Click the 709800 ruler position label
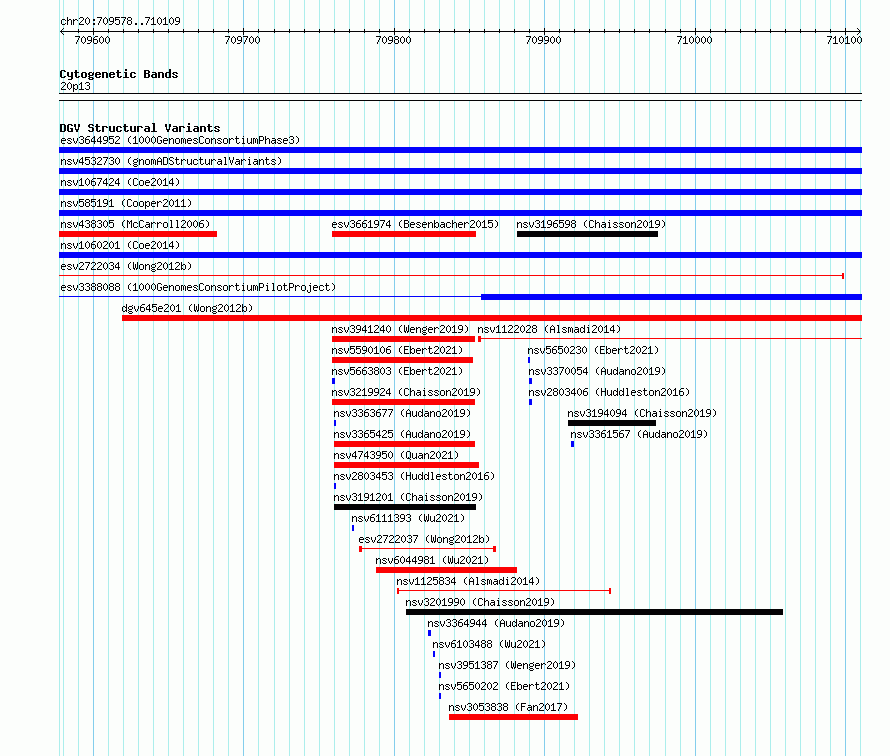This screenshot has height=756, width=890. [393, 40]
